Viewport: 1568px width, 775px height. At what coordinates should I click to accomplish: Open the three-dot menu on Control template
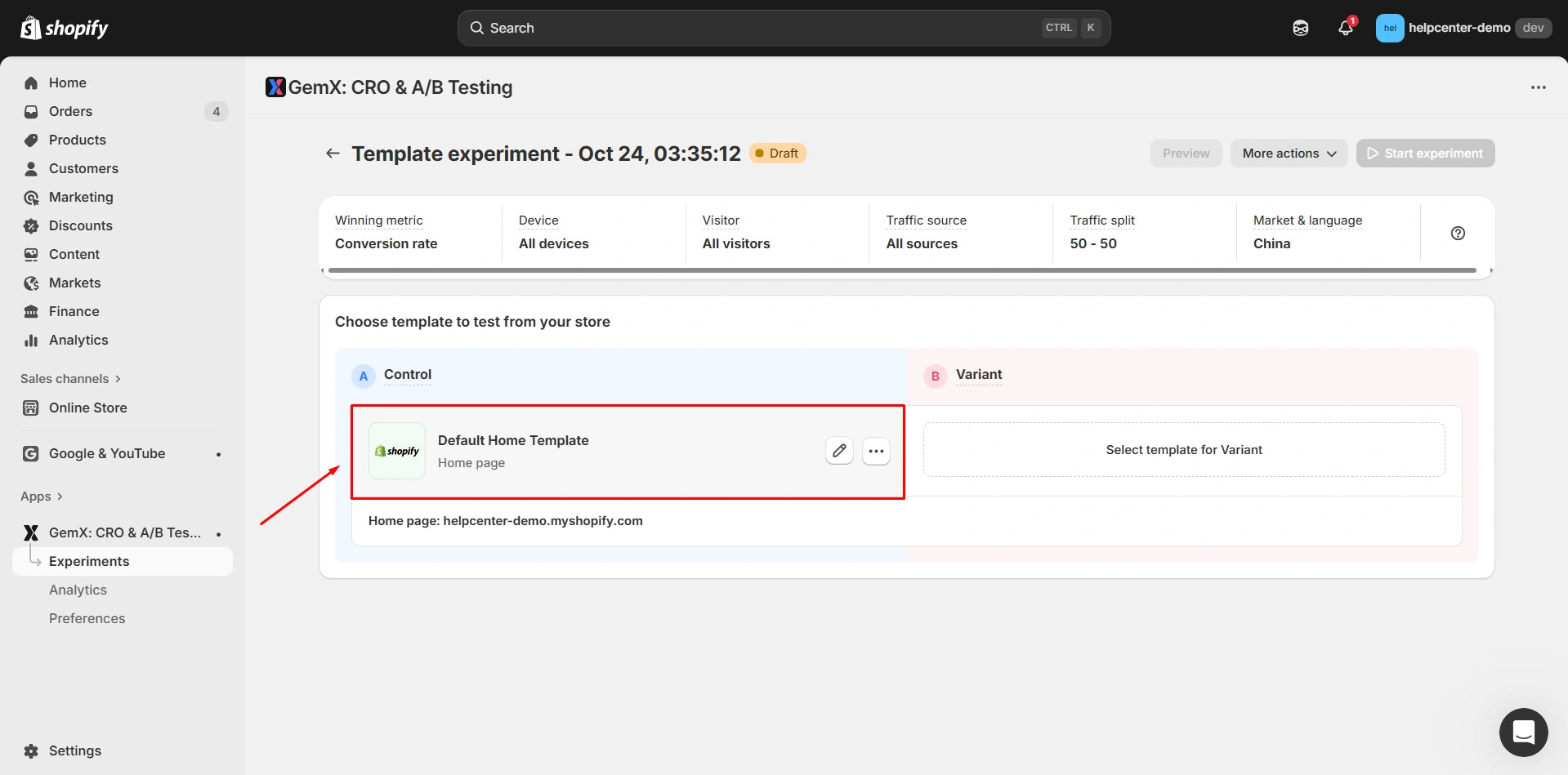tap(876, 451)
